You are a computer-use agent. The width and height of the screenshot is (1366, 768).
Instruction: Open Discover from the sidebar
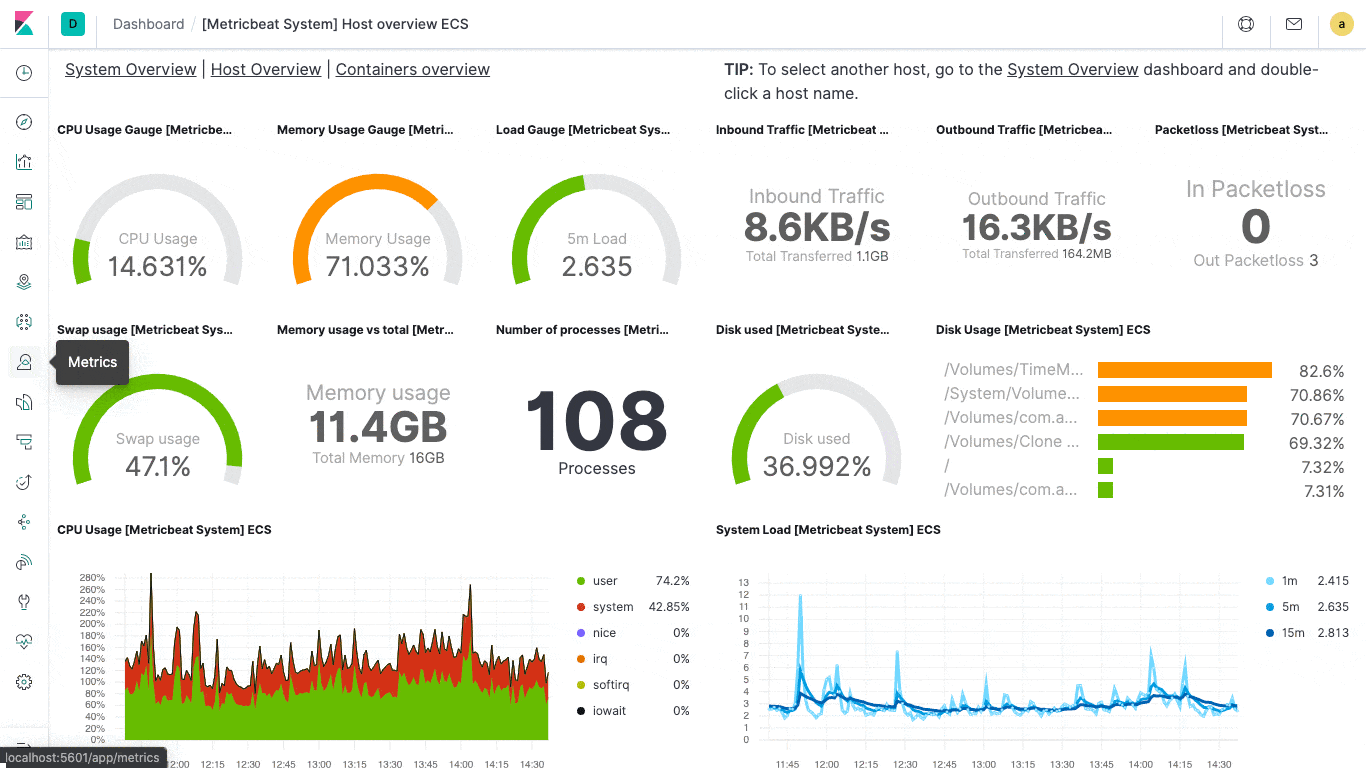[x=24, y=122]
